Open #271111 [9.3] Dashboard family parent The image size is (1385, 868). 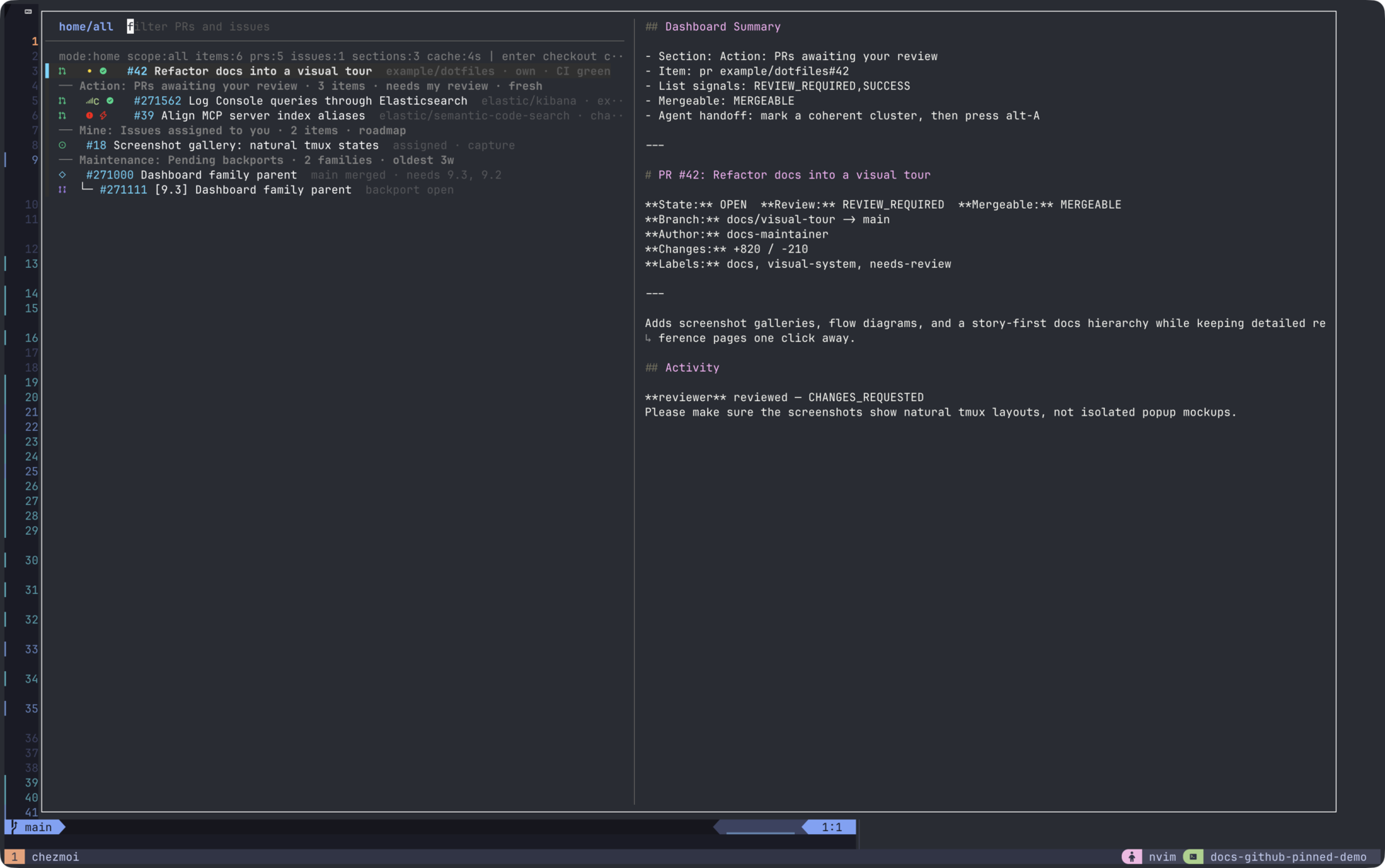coord(225,190)
